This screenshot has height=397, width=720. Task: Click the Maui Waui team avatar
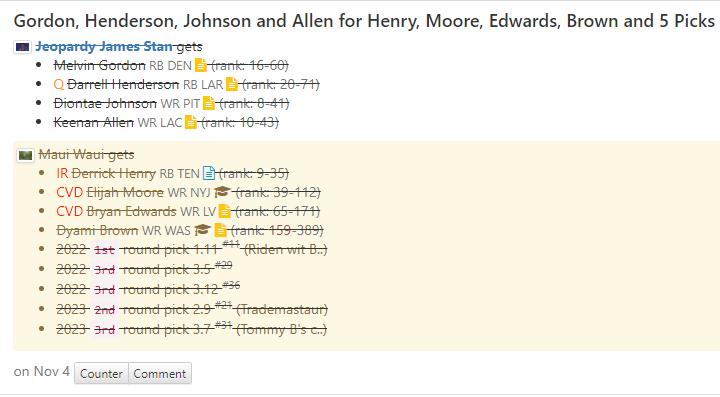coord(25,155)
